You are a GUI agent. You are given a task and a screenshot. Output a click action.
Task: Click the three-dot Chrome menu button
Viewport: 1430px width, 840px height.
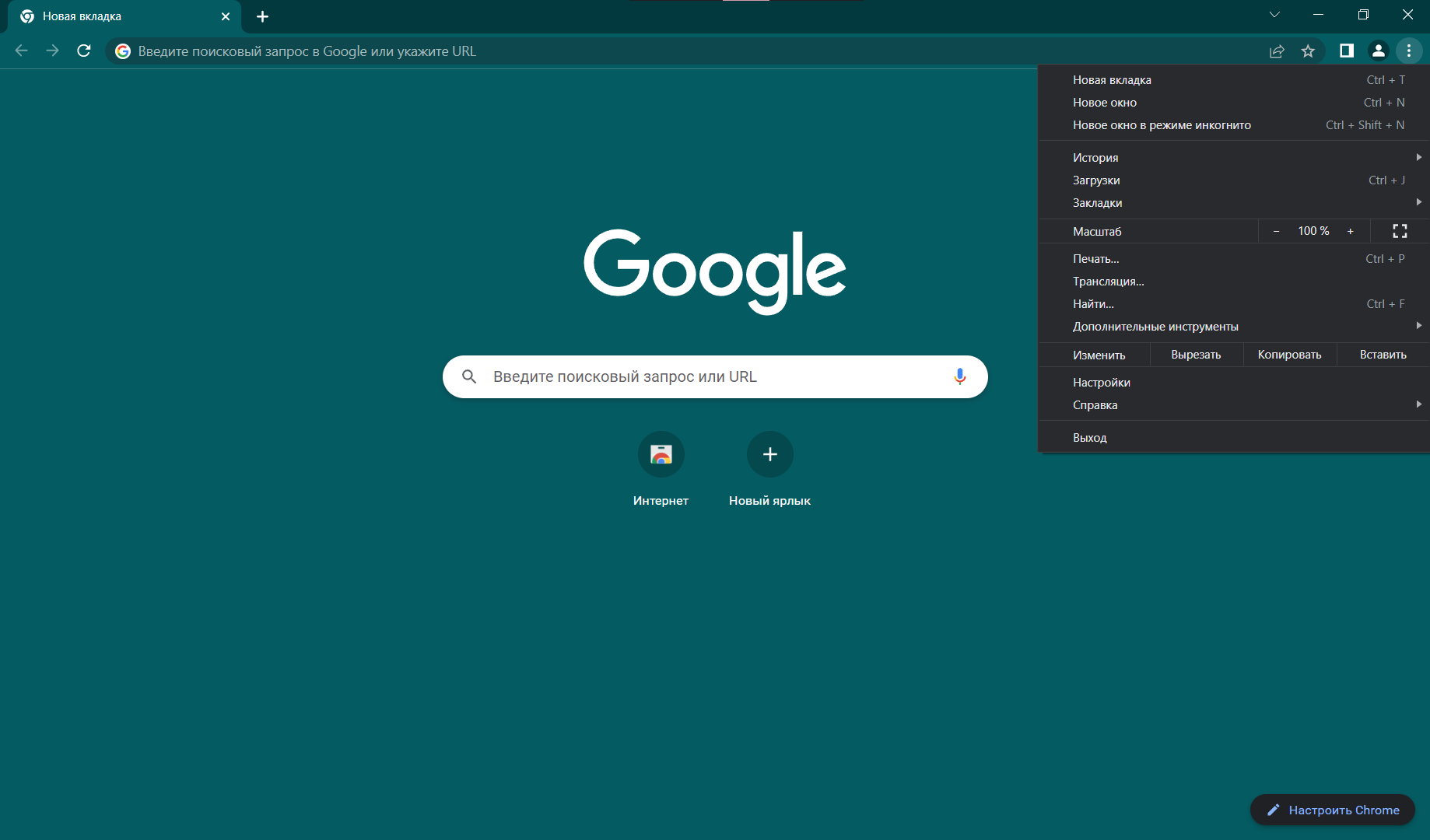[1409, 51]
